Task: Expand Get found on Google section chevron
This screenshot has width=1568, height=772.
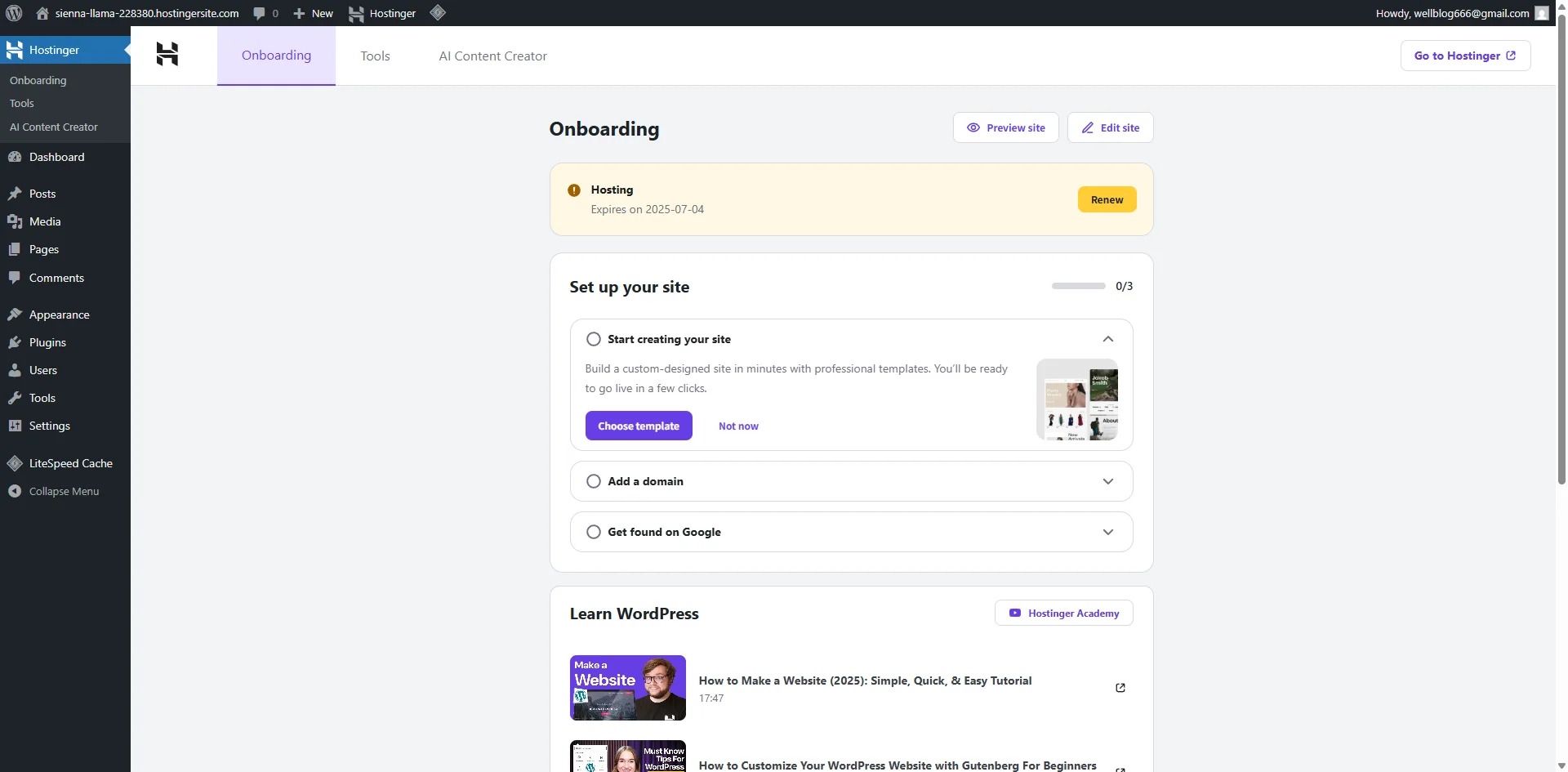Action: tap(1108, 532)
